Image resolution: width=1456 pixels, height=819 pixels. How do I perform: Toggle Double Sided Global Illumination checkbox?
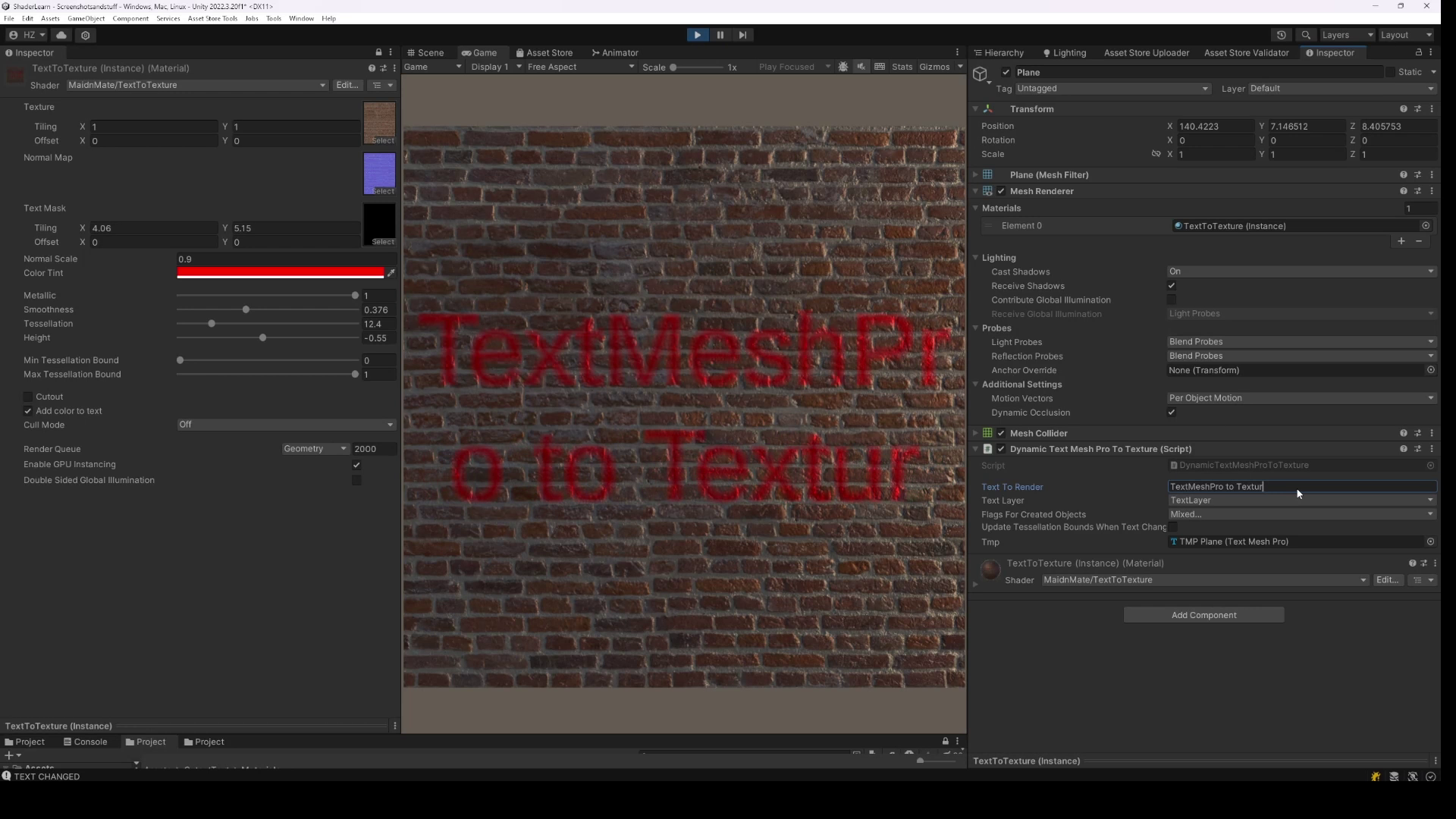[356, 480]
